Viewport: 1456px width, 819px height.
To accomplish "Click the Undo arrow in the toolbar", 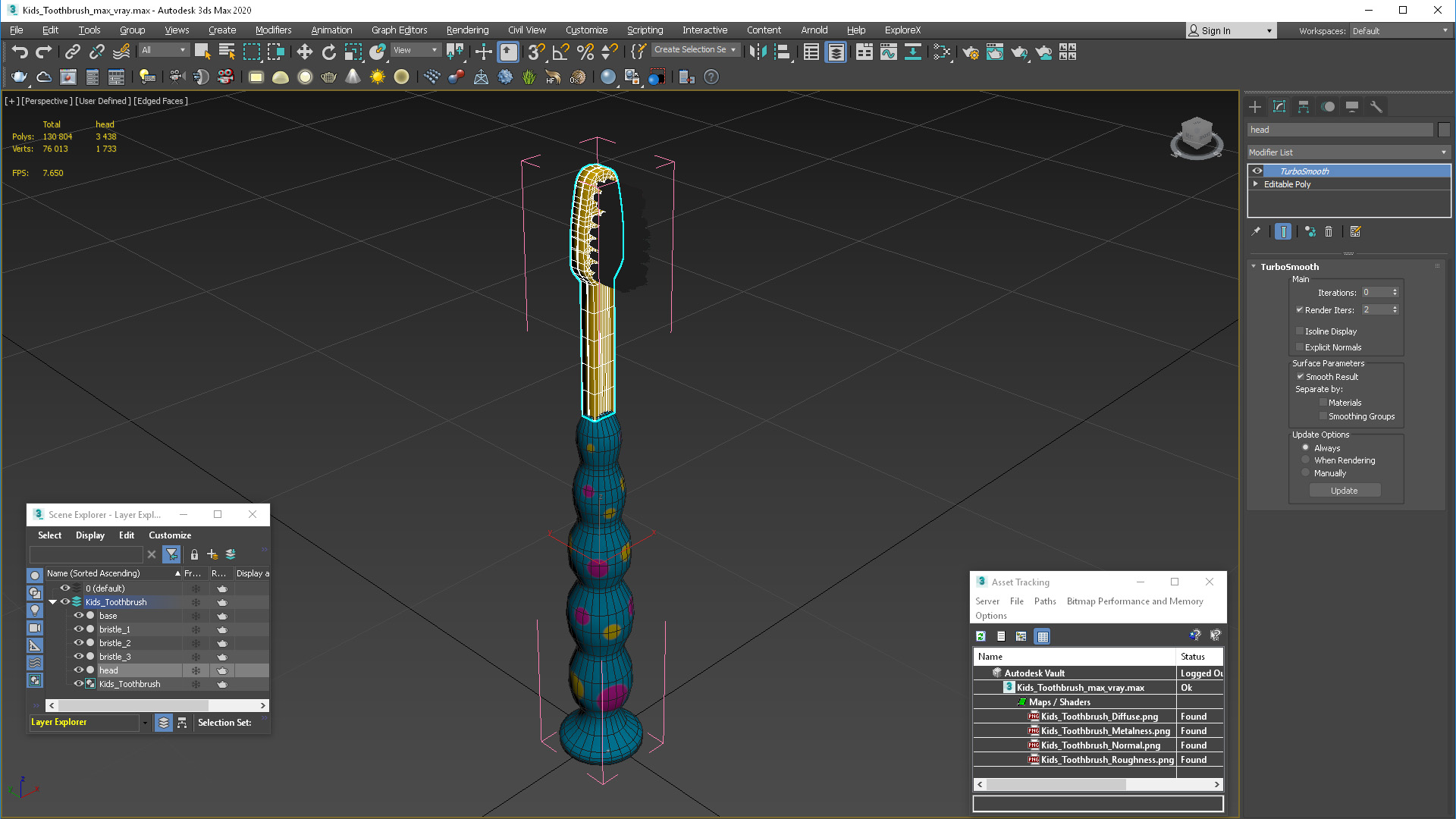I will [20, 52].
